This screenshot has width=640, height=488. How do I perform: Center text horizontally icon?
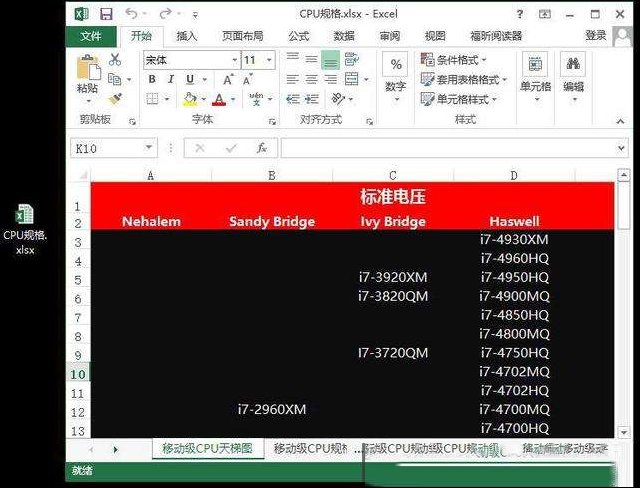tap(311, 79)
